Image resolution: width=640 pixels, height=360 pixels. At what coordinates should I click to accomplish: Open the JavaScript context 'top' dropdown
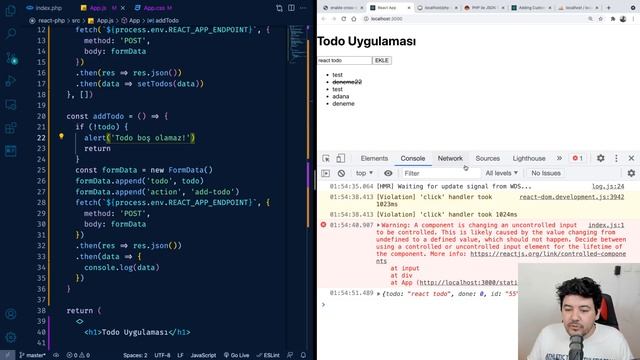tap(364, 173)
